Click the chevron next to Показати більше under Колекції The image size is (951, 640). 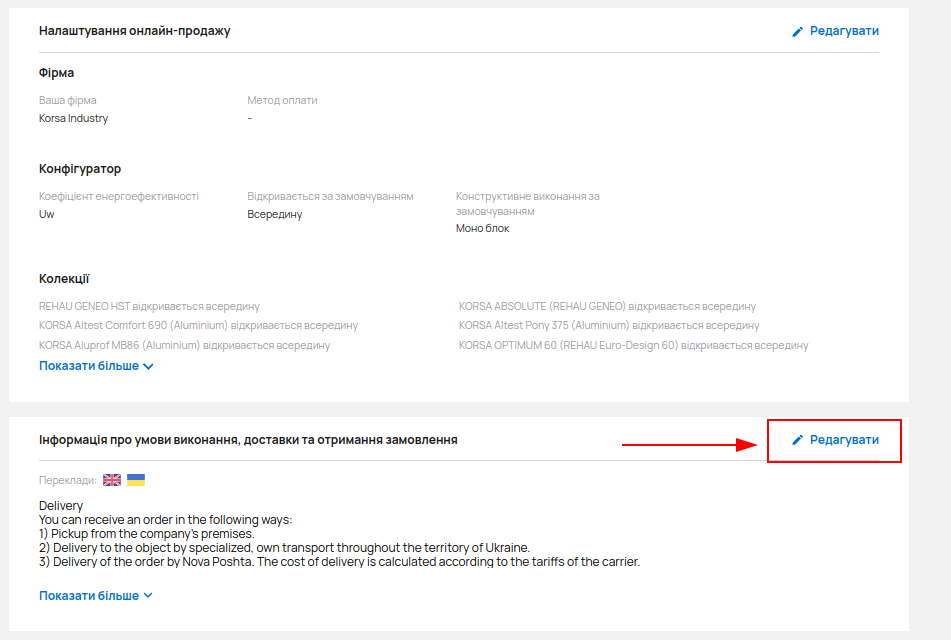pyautogui.click(x=148, y=366)
